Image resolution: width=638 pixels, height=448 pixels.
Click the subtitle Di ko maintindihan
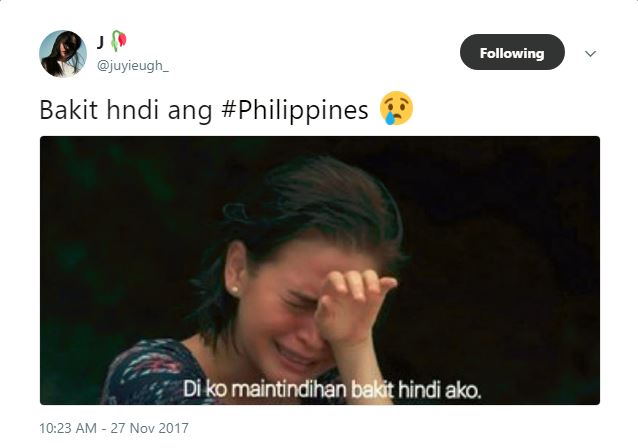[266, 389]
